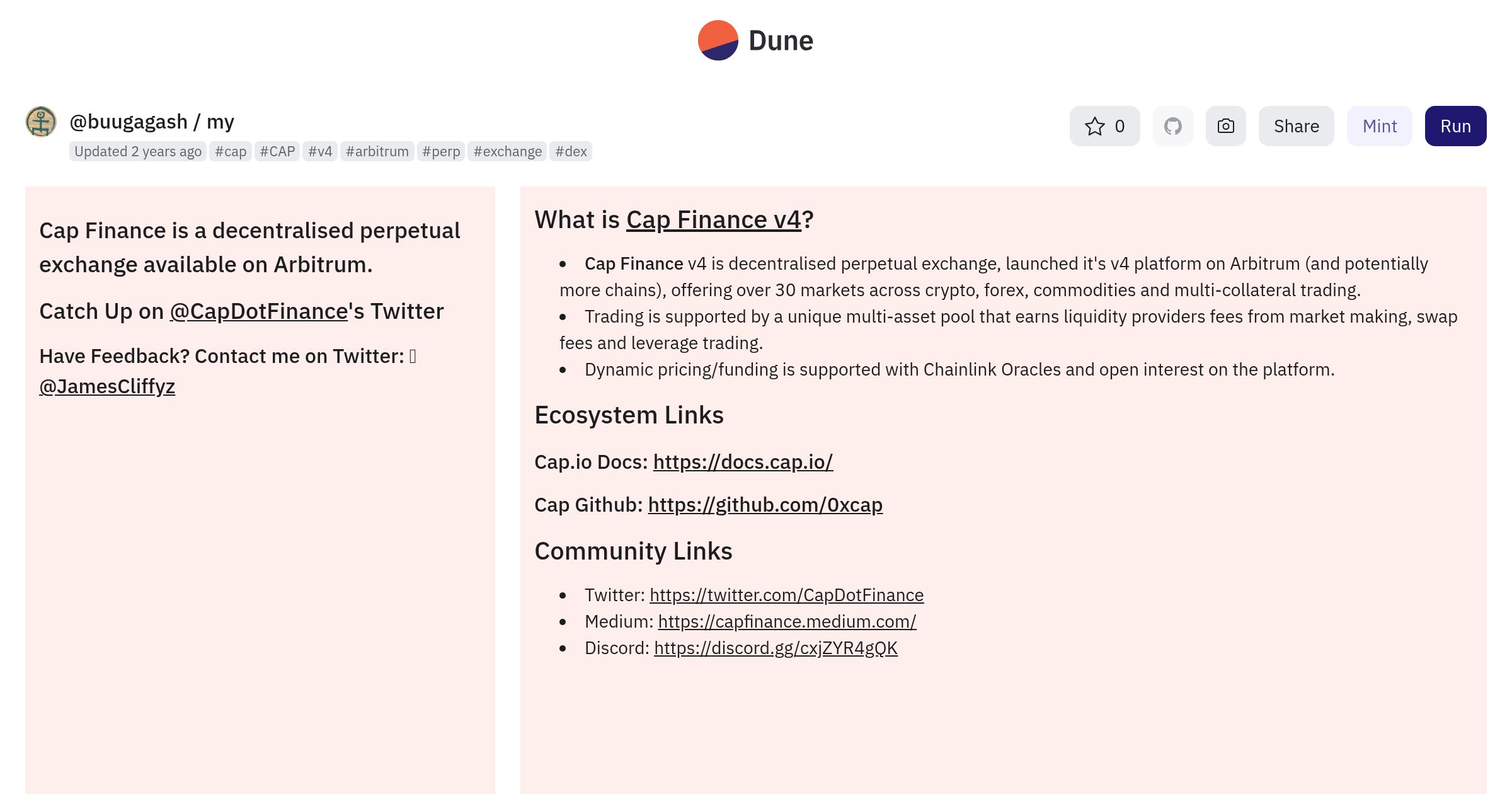Click the star count '0'
The image size is (1512, 794).
(x=1120, y=126)
